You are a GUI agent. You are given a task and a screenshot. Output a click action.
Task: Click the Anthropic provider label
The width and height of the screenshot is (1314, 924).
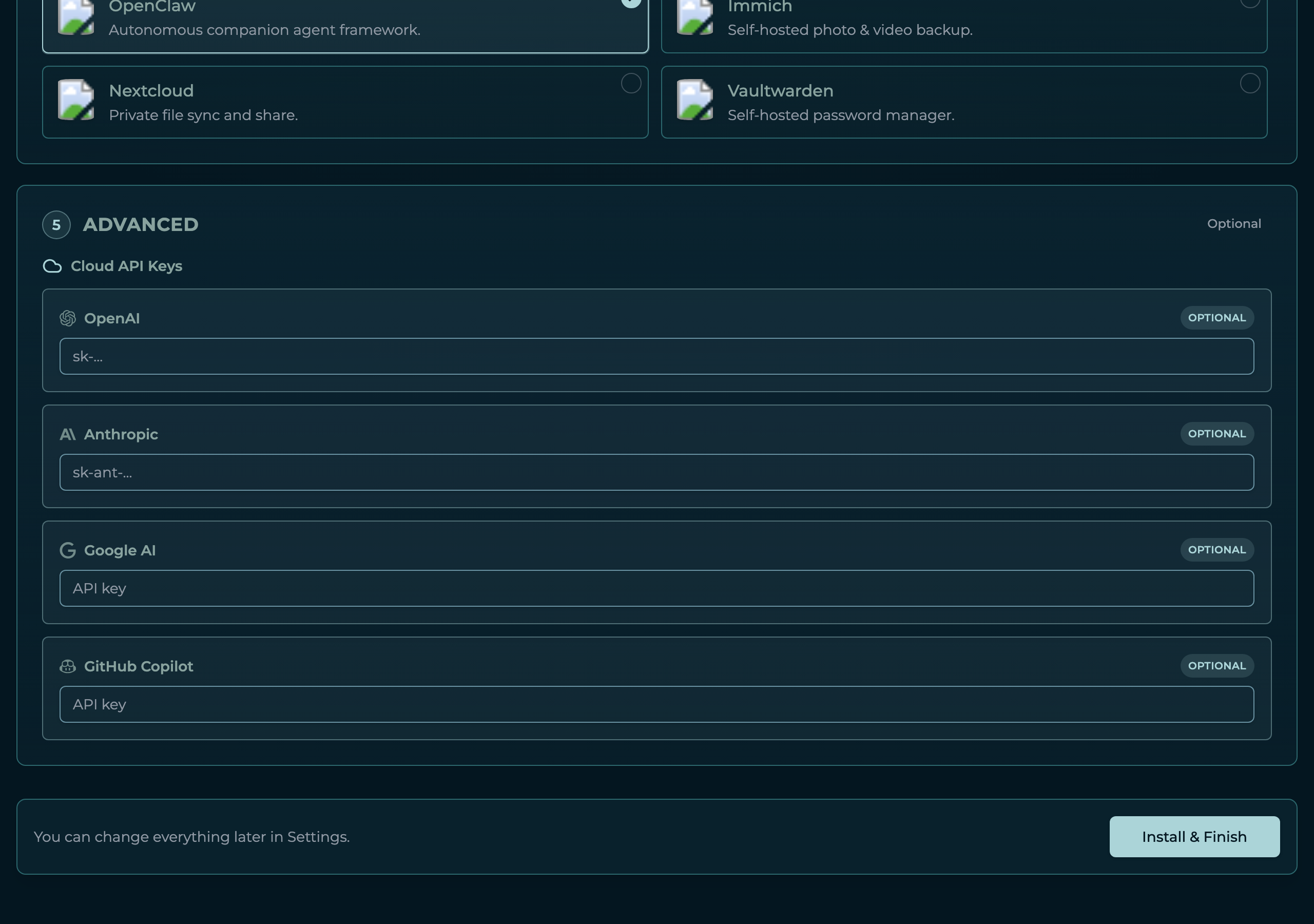tap(121, 434)
